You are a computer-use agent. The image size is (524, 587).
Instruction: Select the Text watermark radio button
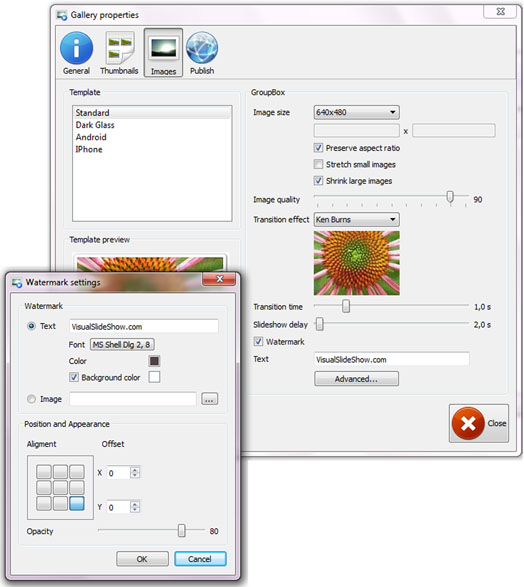31,326
